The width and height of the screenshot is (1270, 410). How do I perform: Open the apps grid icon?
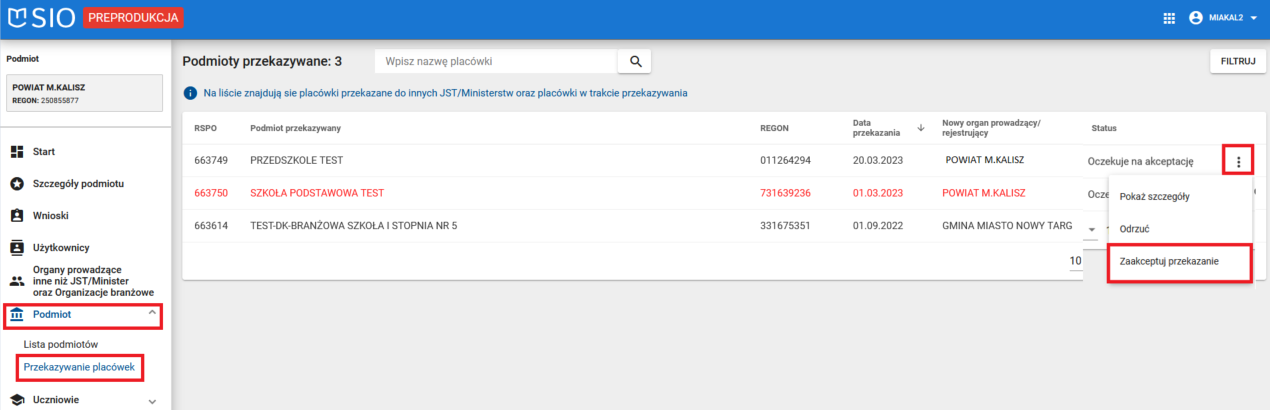(x=1169, y=18)
